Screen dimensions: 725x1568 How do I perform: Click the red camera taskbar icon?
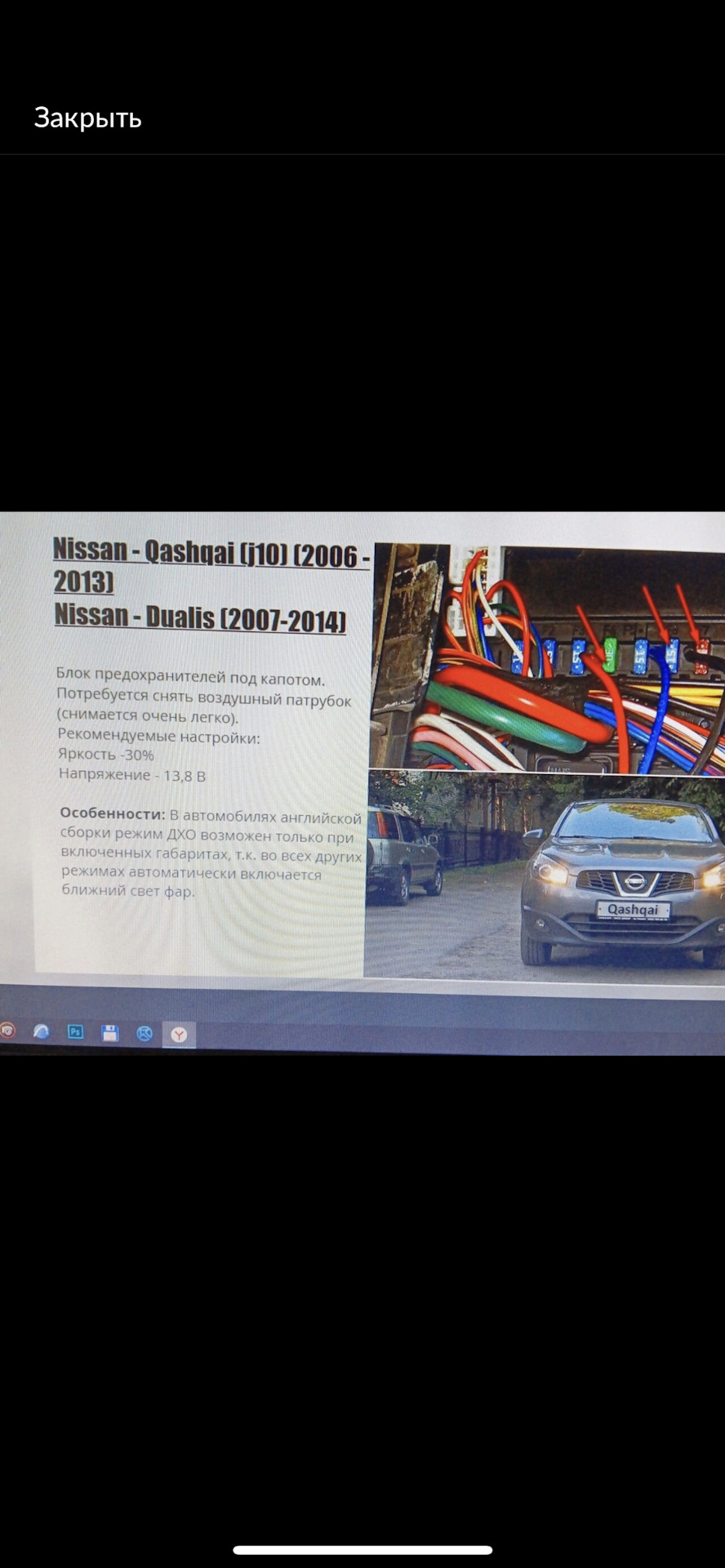(7, 1030)
